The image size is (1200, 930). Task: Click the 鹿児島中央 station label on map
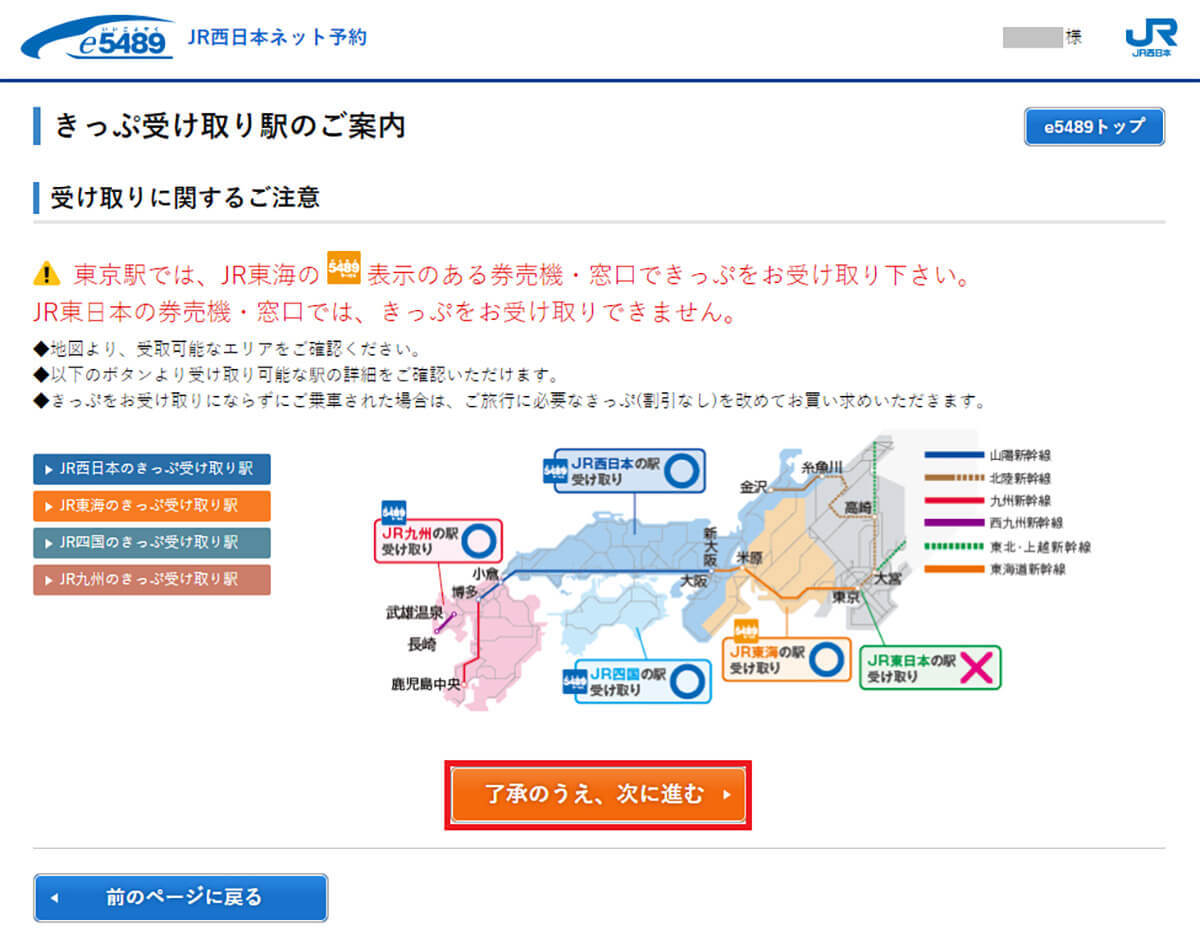tap(425, 685)
